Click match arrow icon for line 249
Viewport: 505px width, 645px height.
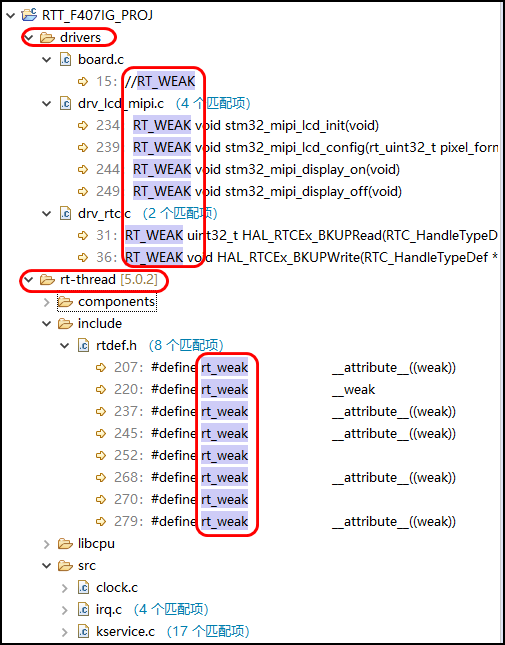pos(83,191)
